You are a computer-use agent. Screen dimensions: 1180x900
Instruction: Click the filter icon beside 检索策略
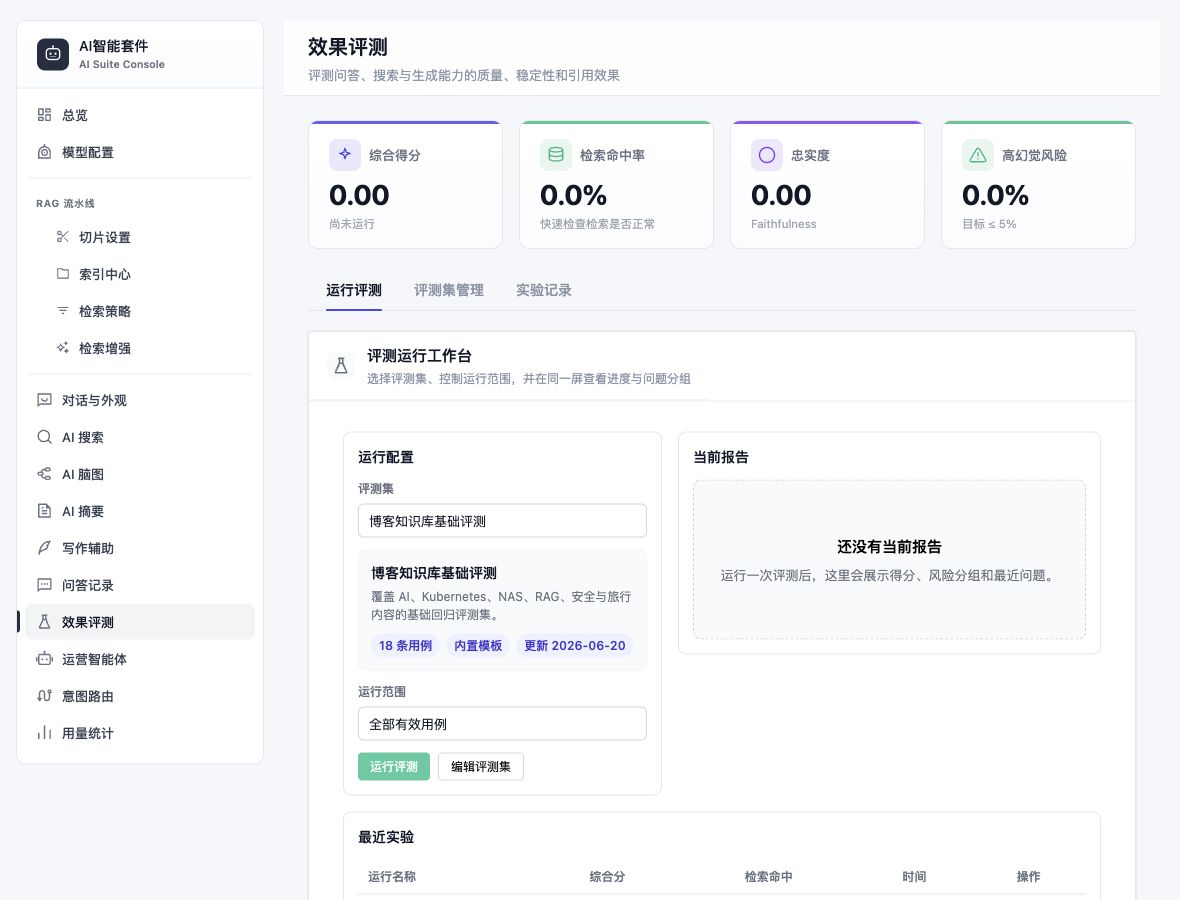pyautogui.click(x=62, y=311)
